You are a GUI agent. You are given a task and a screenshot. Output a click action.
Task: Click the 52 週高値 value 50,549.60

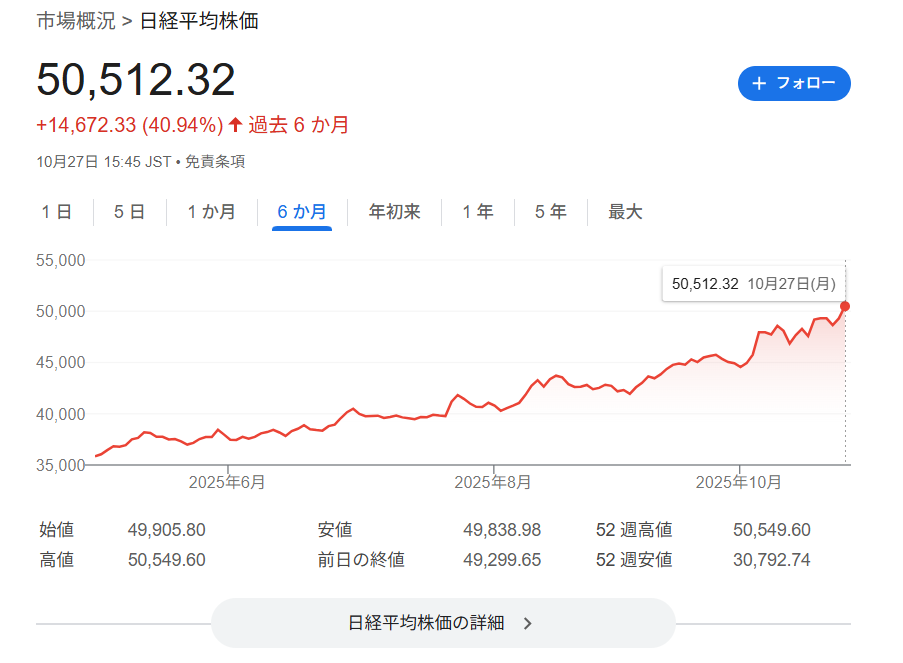click(771, 530)
